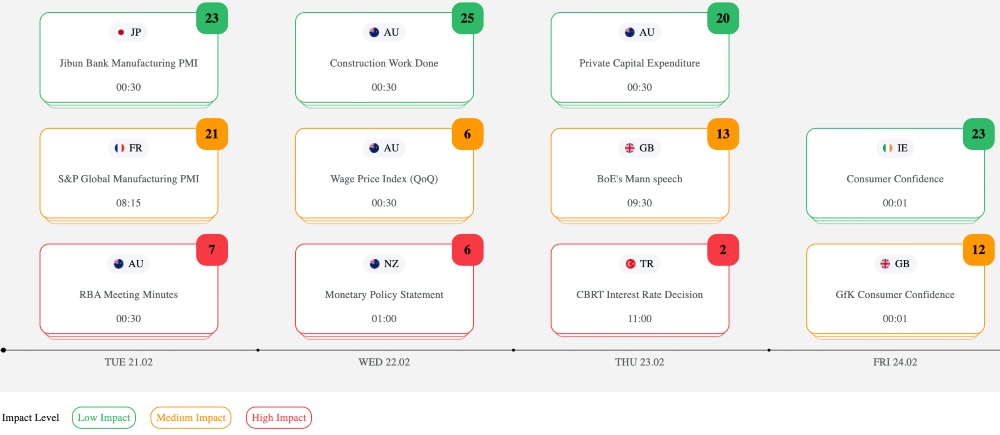Open the CBRT Interest Rate Decision event

point(640,295)
